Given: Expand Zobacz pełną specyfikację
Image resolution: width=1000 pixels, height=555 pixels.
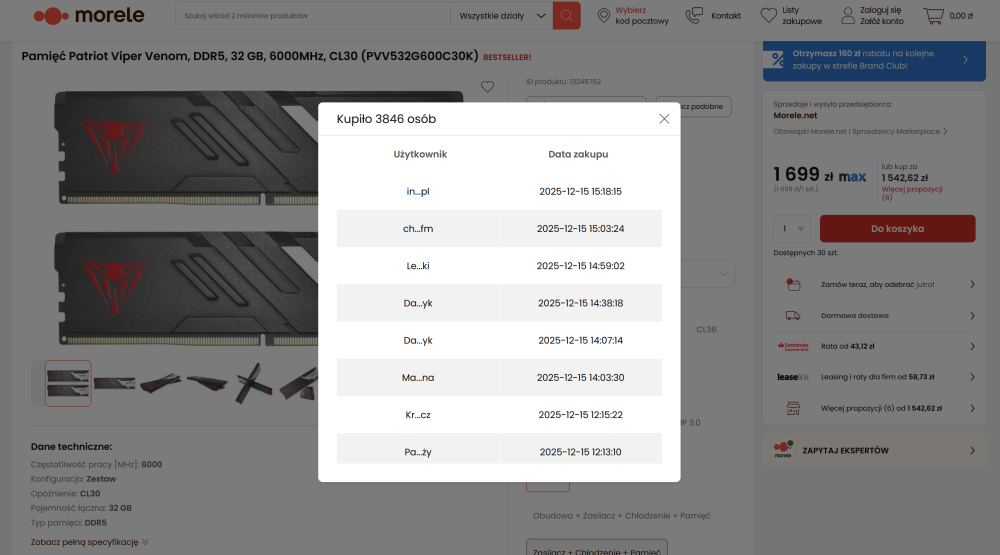Looking at the screenshot, I should [x=89, y=542].
